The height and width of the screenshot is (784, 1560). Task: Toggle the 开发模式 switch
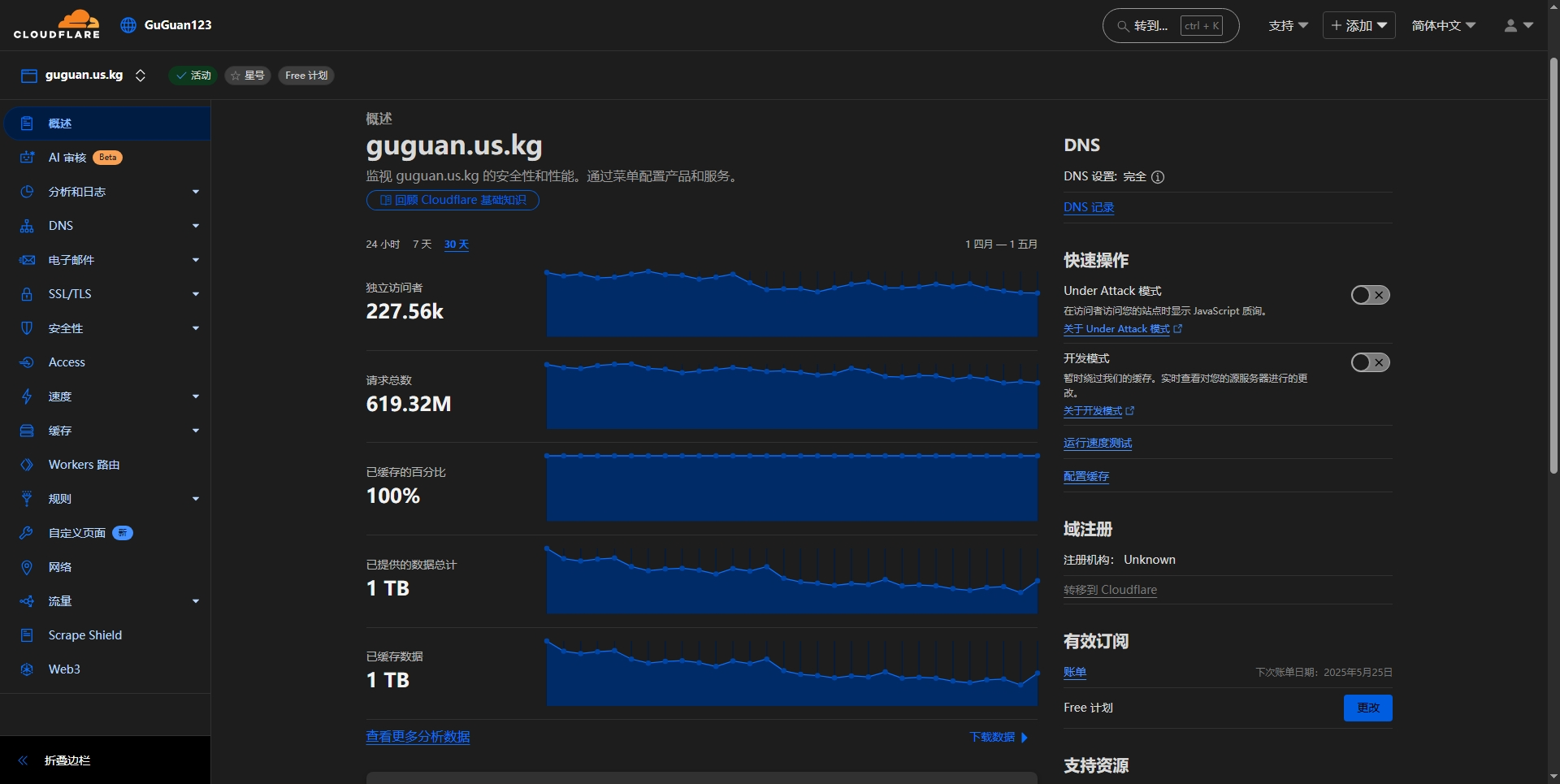click(1370, 362)
